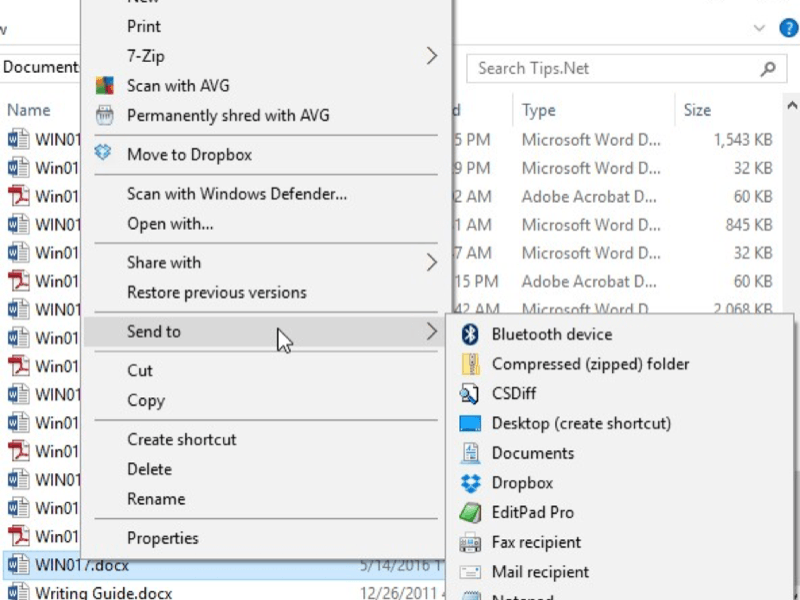Click the Search Tips.Net field
800x600 pixels.
pos(626,69)
